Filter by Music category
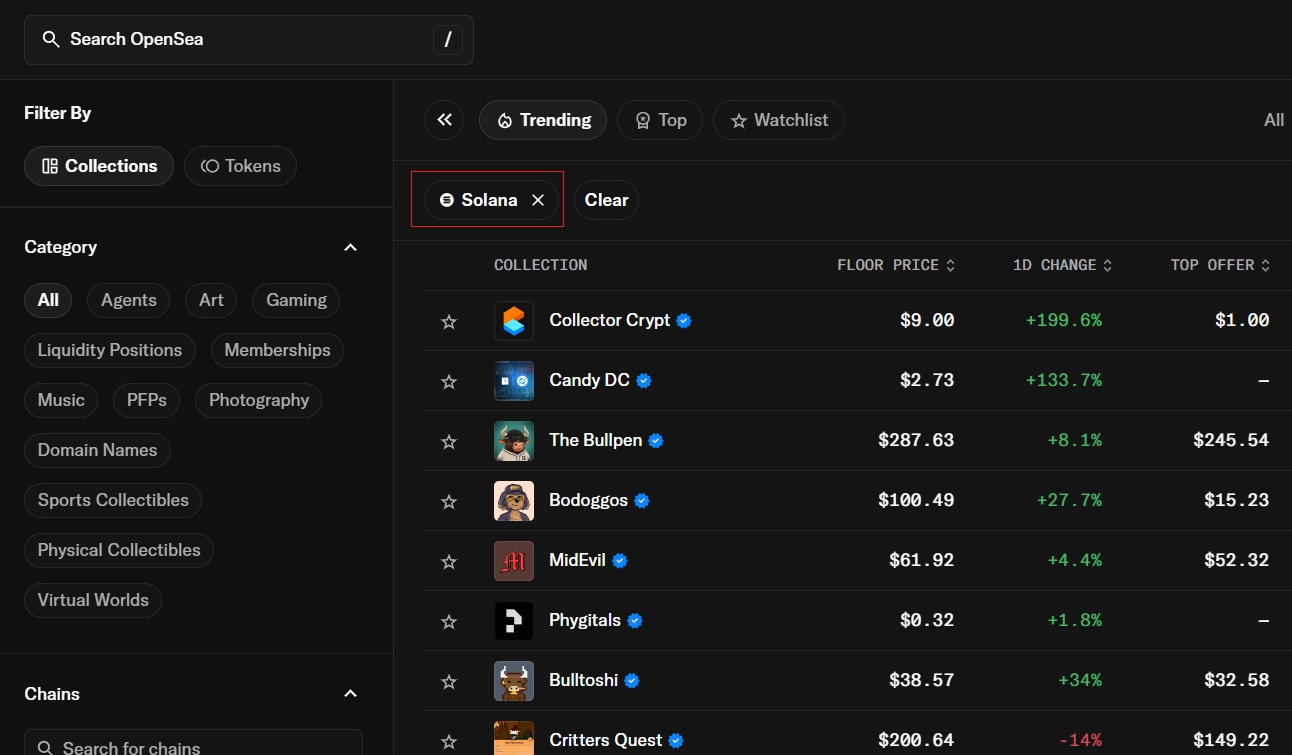Viewport: 1292px width, 755px height. click(x=61, y=400)
